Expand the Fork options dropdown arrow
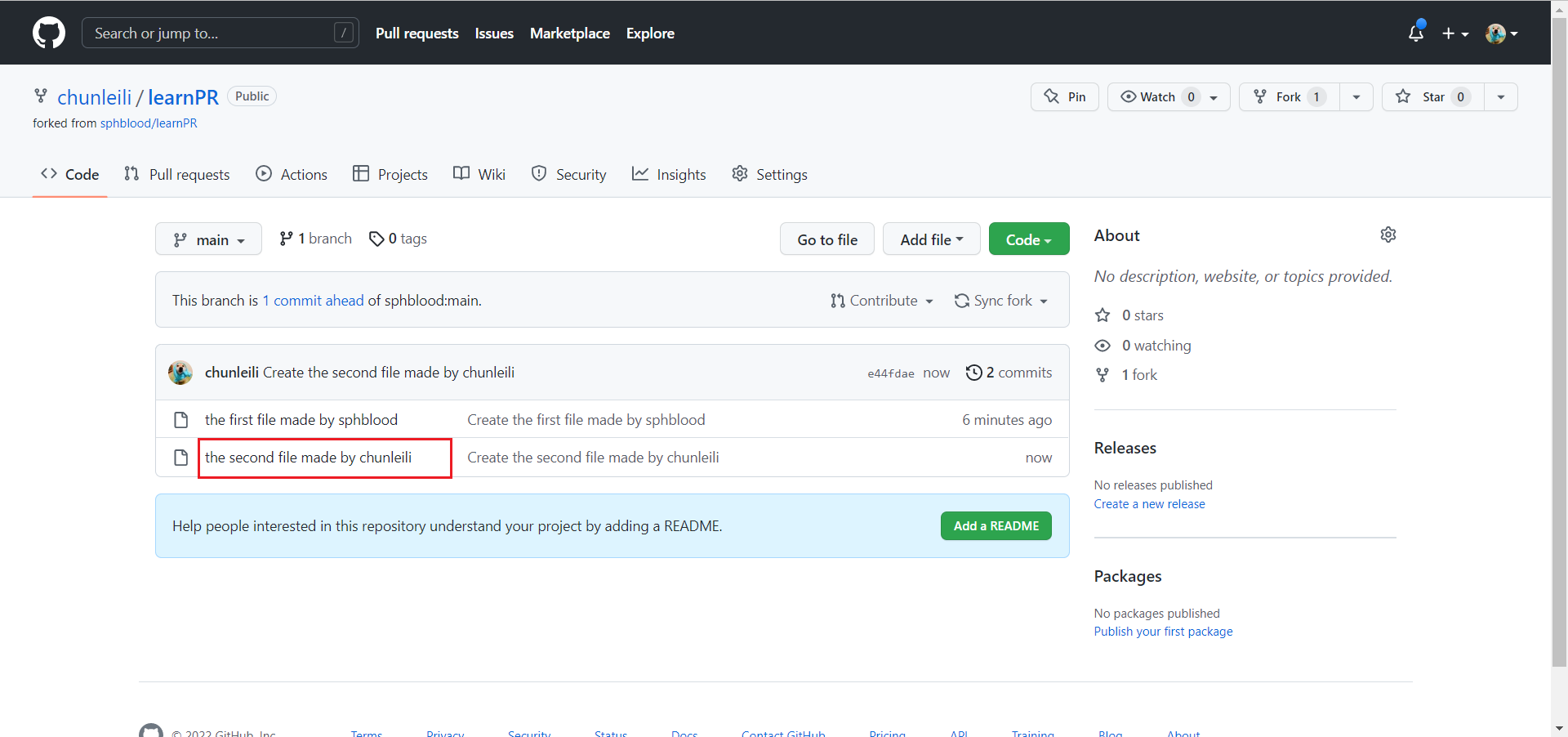Screen dimensions: 1568x737 pyautogui.click(x=1356, y=96)
